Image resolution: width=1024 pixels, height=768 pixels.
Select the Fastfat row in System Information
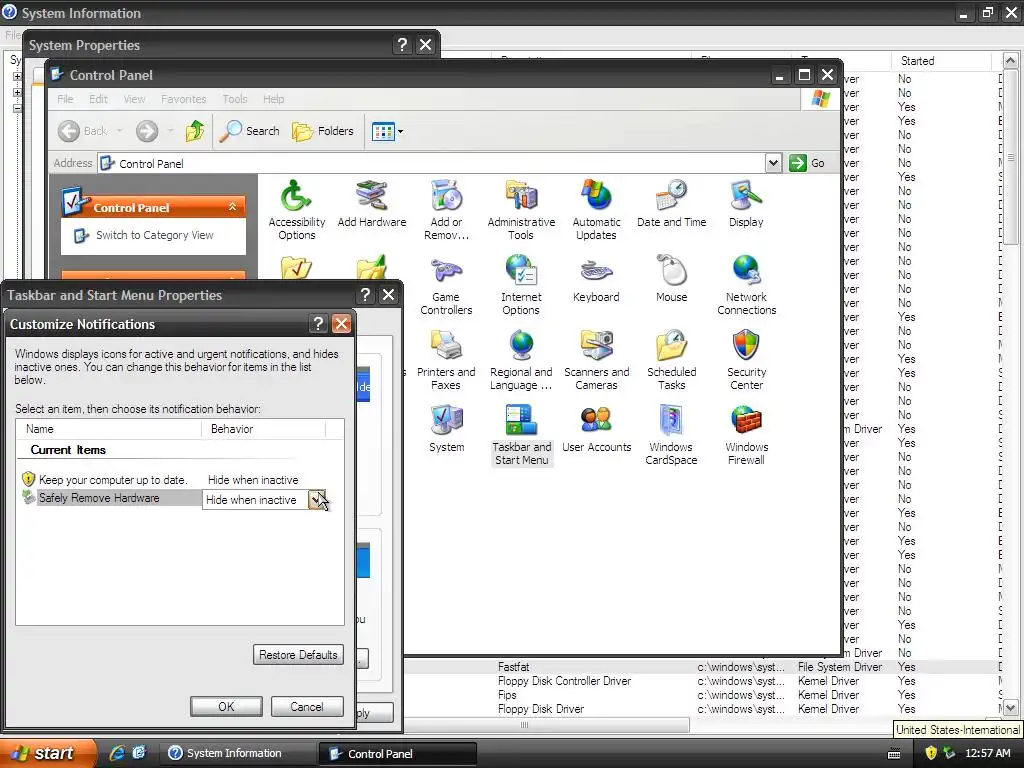[702, 667]
